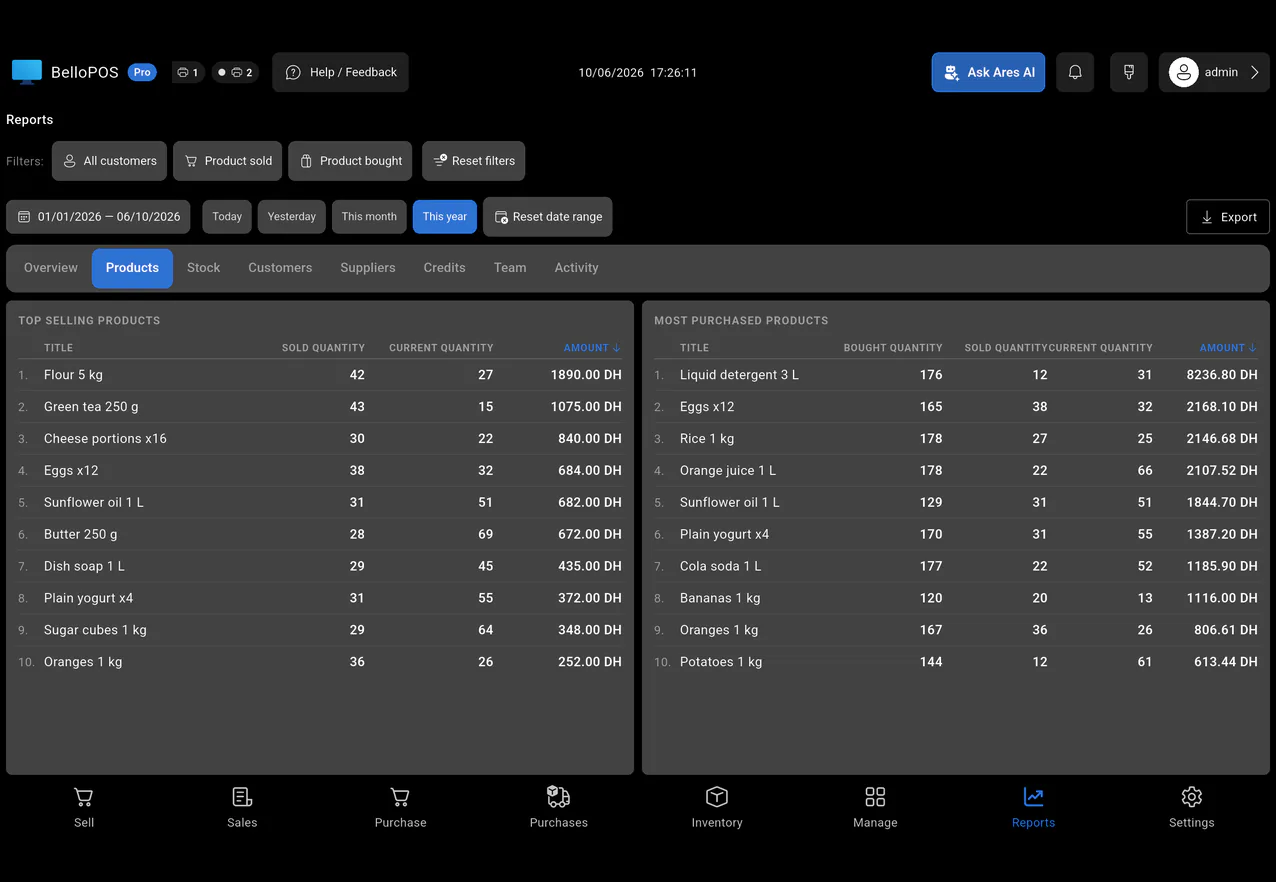Click Reset filters button
Screen dimensions: 1276x882
coord(473,161)
